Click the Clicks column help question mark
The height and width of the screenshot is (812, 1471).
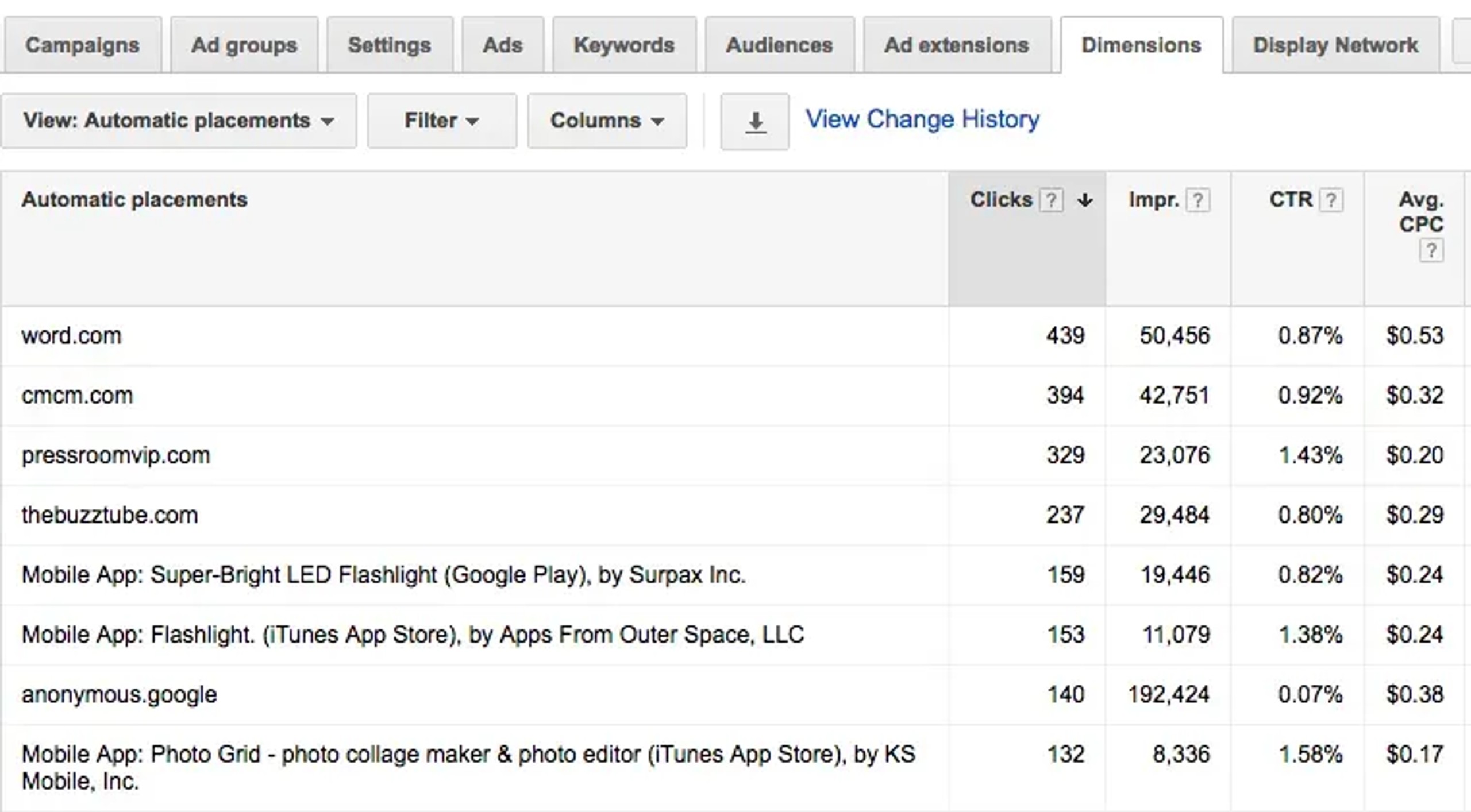[x=1051, y=200]
